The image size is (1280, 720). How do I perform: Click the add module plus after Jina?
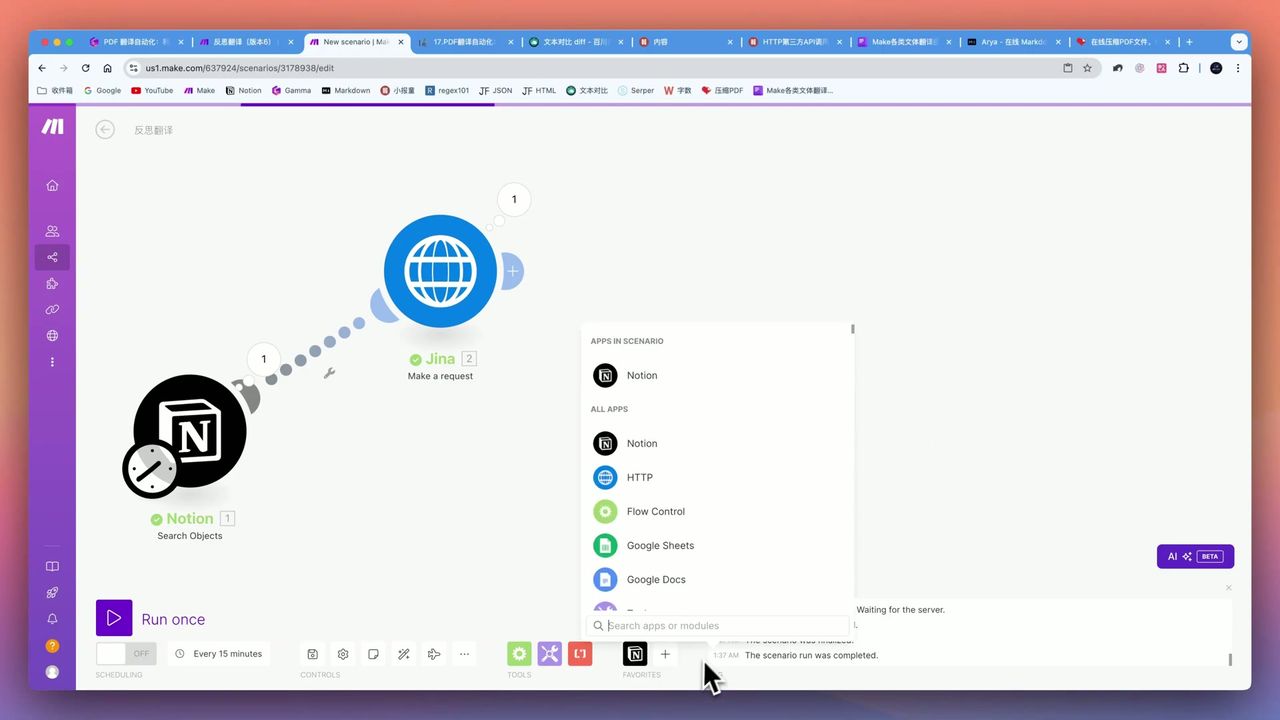point(513,271)
